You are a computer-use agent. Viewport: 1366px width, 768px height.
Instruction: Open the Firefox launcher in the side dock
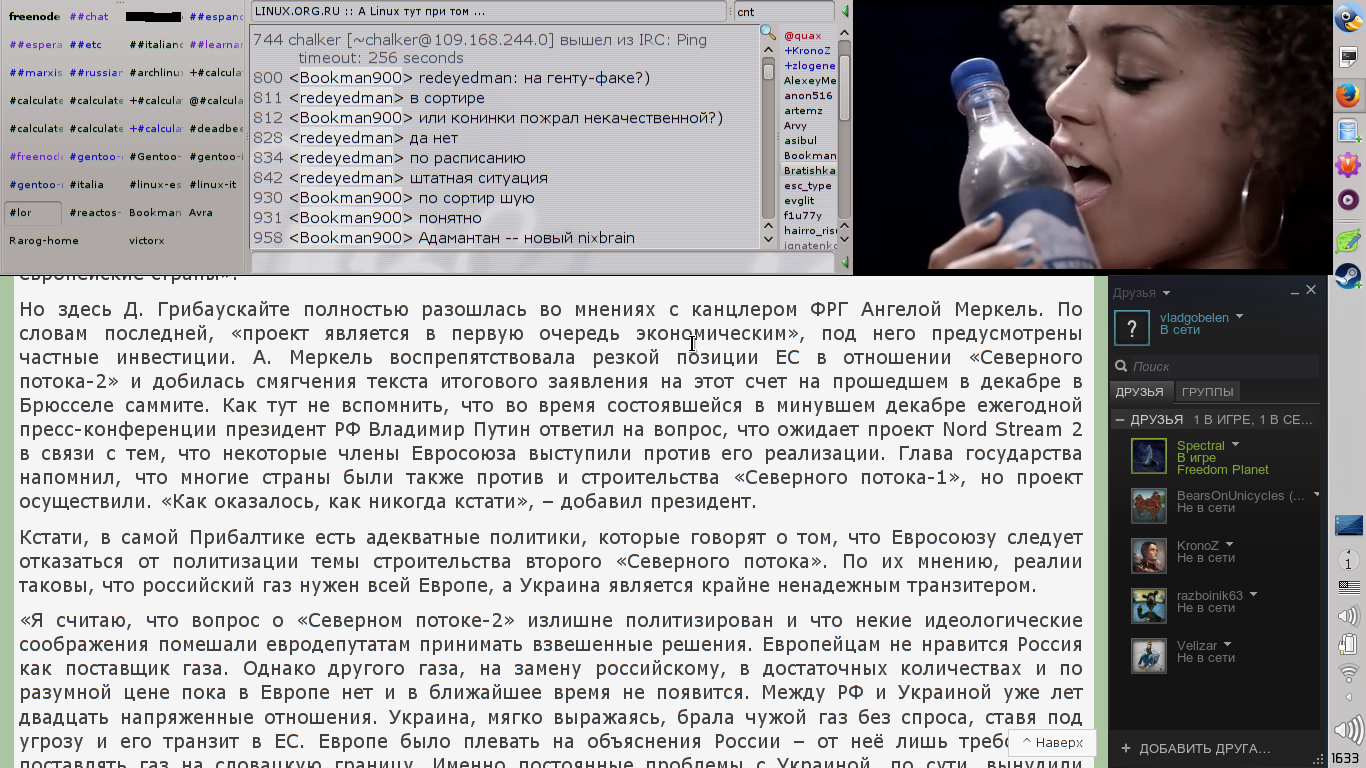pyautogui.click(x=1348, y=96)
